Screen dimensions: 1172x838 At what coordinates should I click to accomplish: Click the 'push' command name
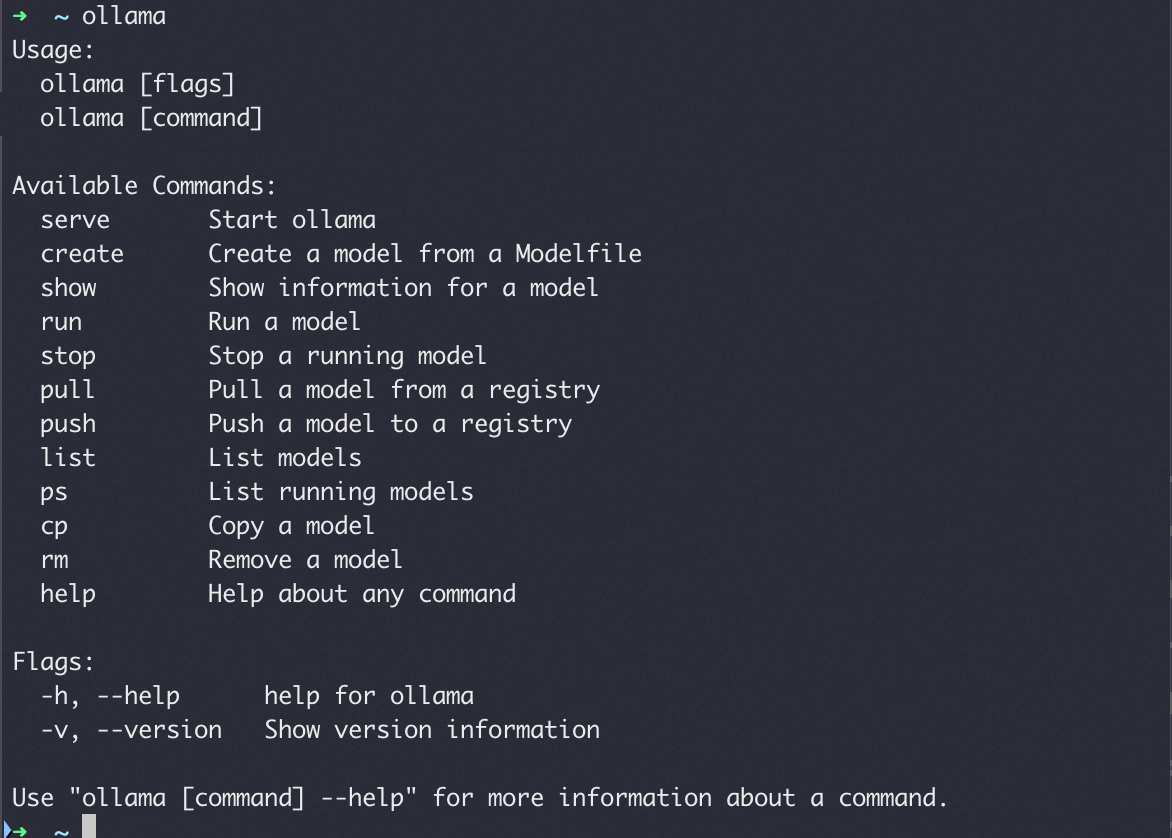click(x=68, y=424)
